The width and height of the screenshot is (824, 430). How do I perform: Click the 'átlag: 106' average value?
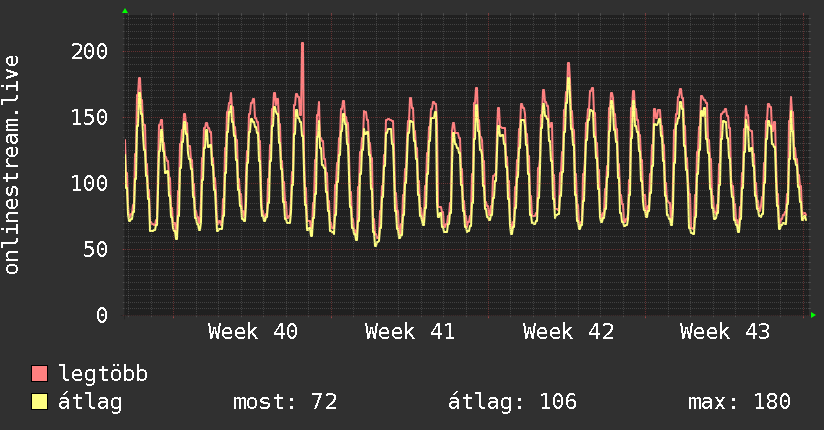tap(512, 402)
